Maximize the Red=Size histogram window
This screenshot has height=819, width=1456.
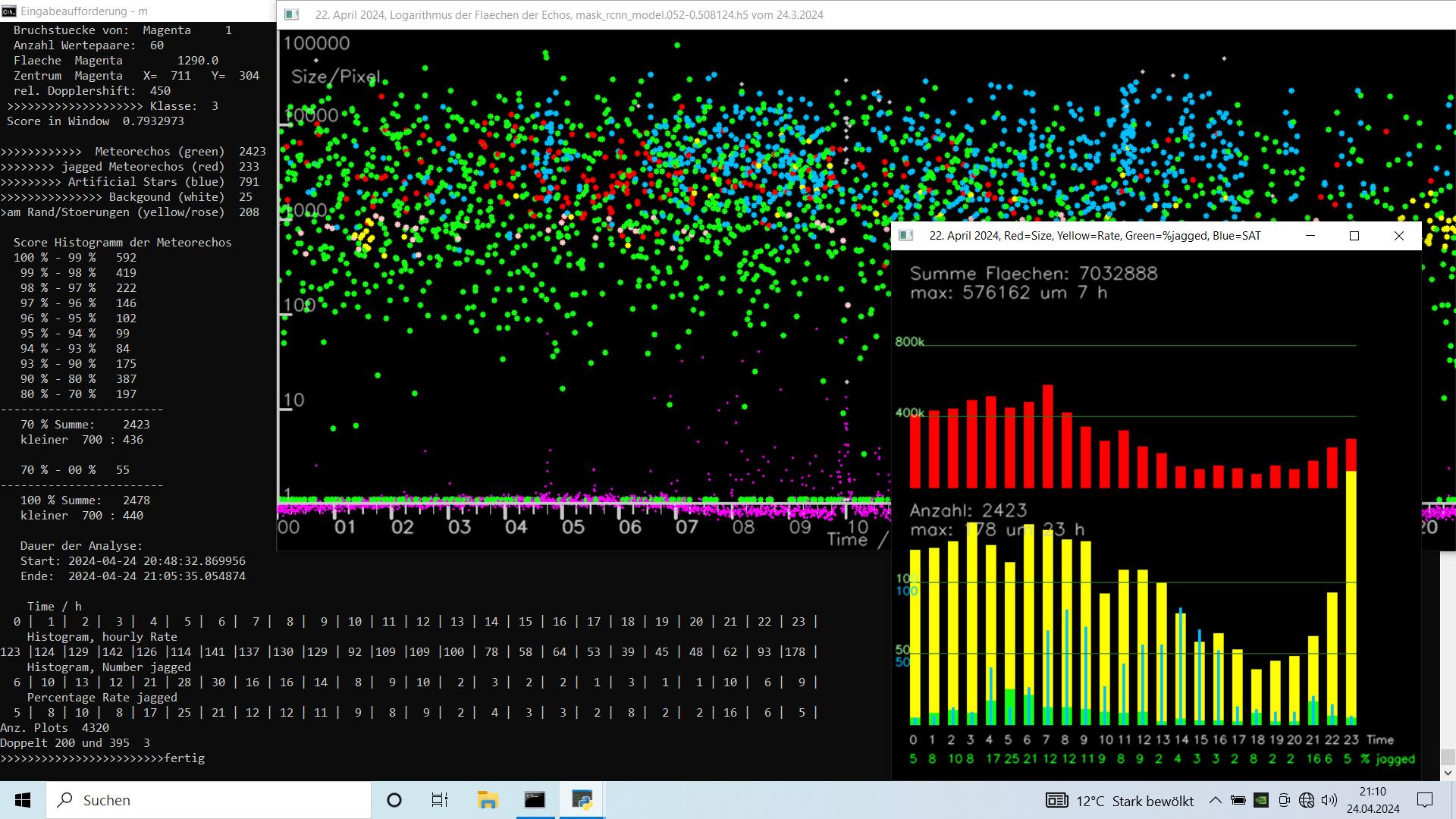(1354, 236)
